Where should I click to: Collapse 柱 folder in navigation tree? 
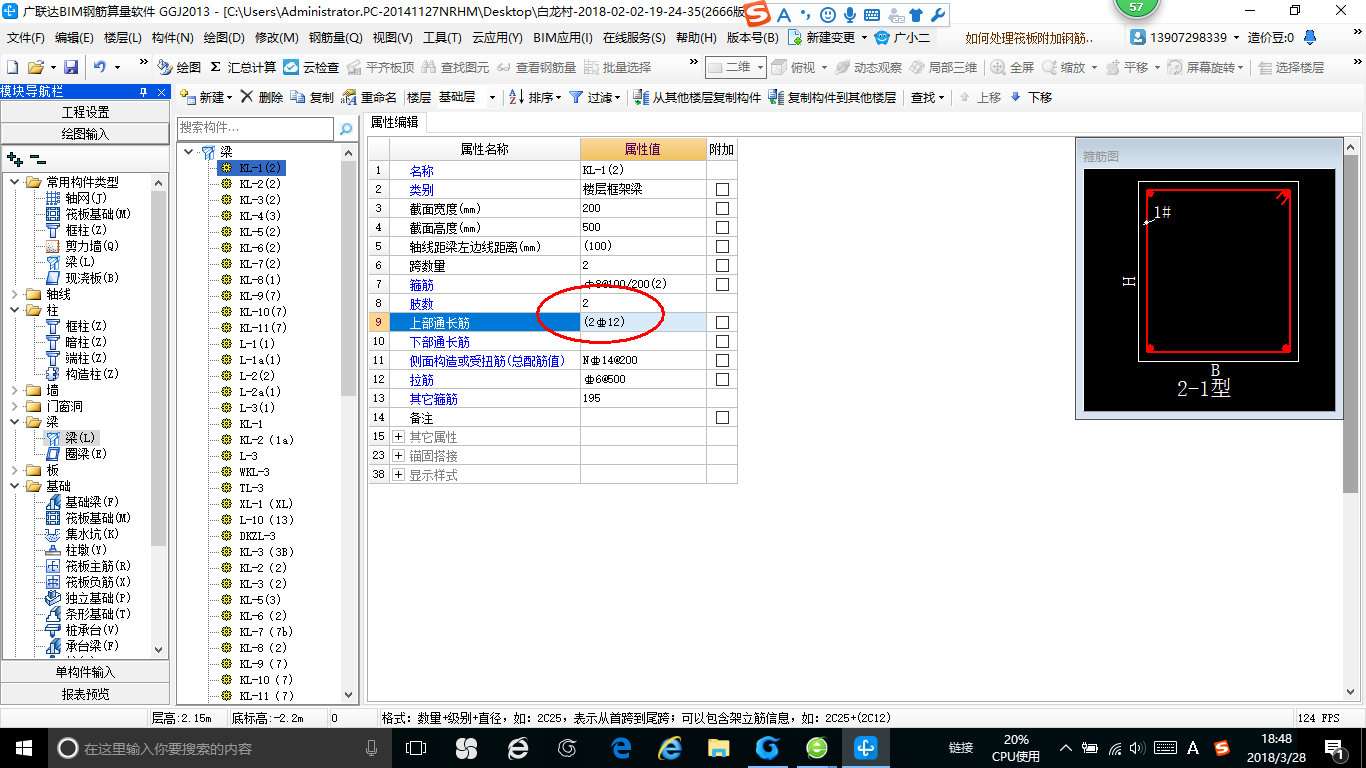[x=14, y=310]
